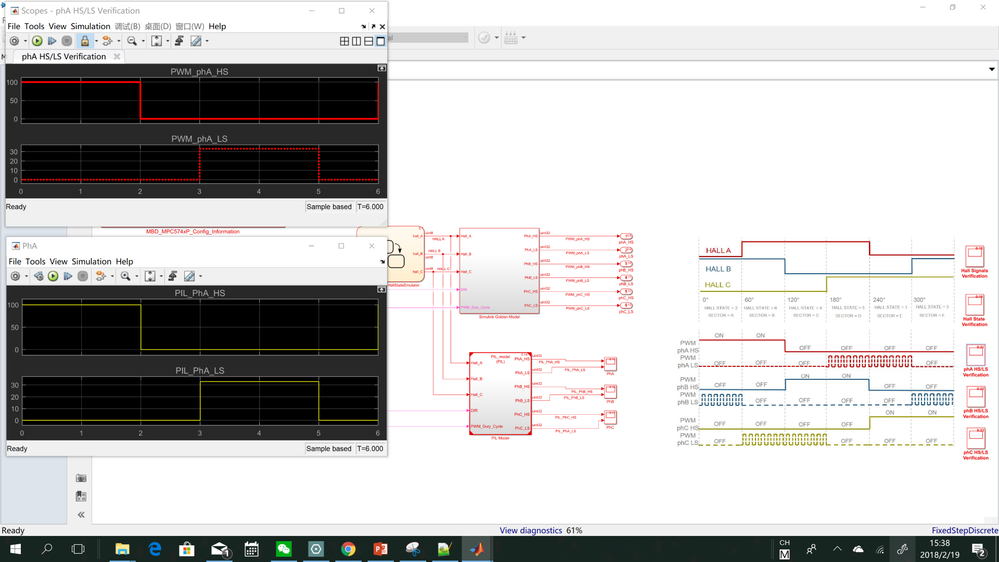
Task: Select the phA HS/LS Verification tab
Action: coord(64,56)
